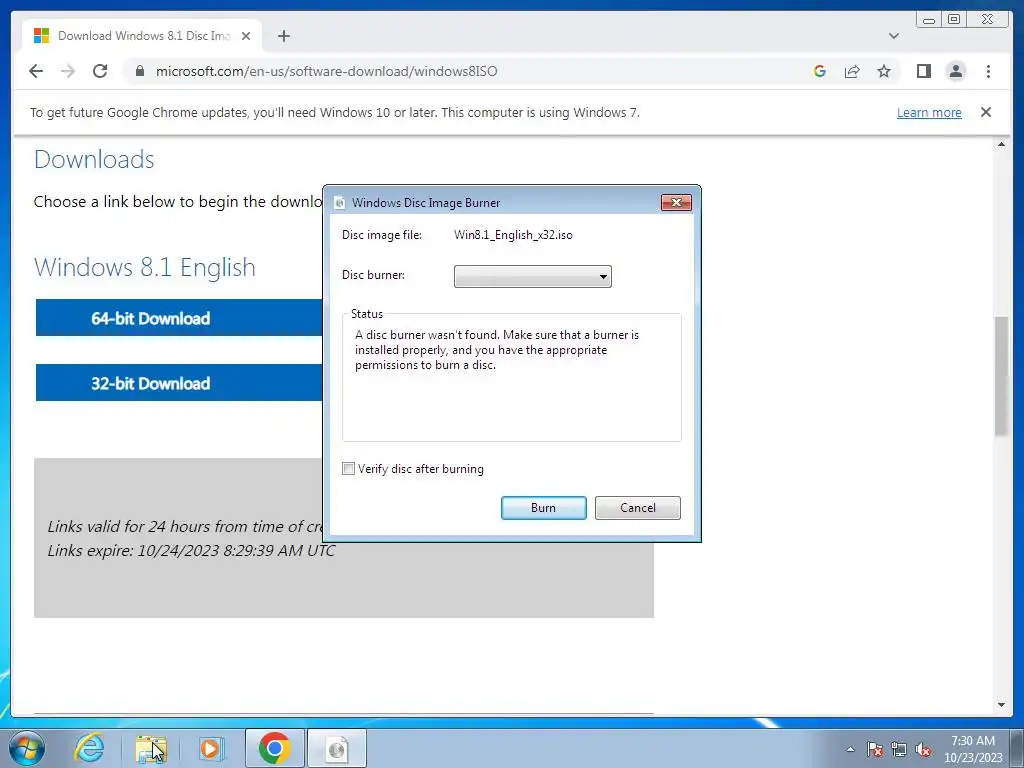Screen dimensions: 1024x768
Task: Click the page scrollbar thumb
Action: (x=1001, y=376)
